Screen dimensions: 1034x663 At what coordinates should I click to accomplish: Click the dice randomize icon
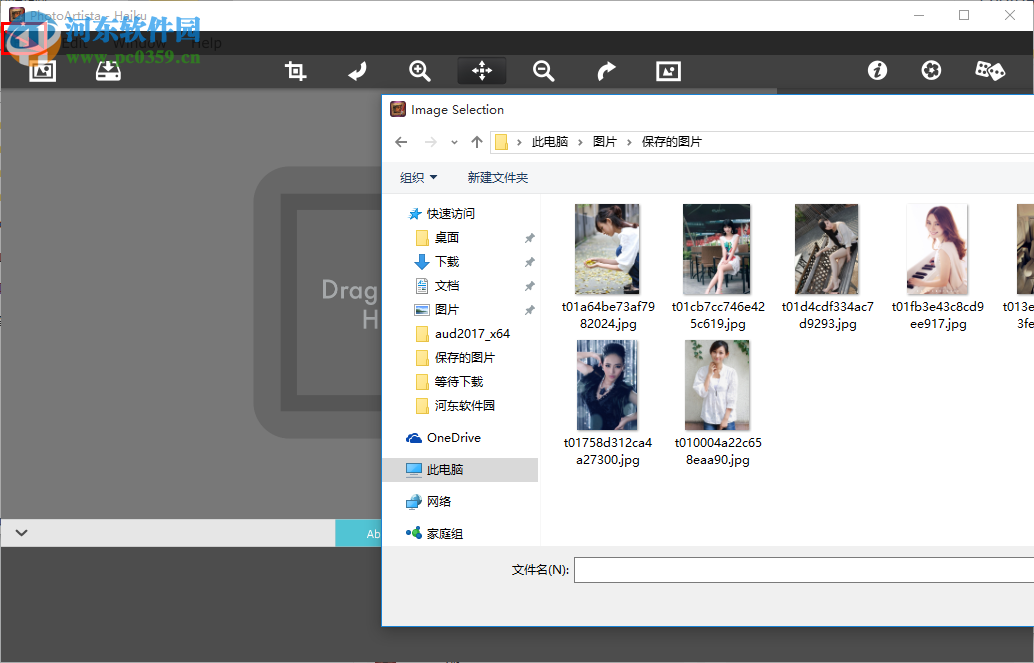[989, 71]
